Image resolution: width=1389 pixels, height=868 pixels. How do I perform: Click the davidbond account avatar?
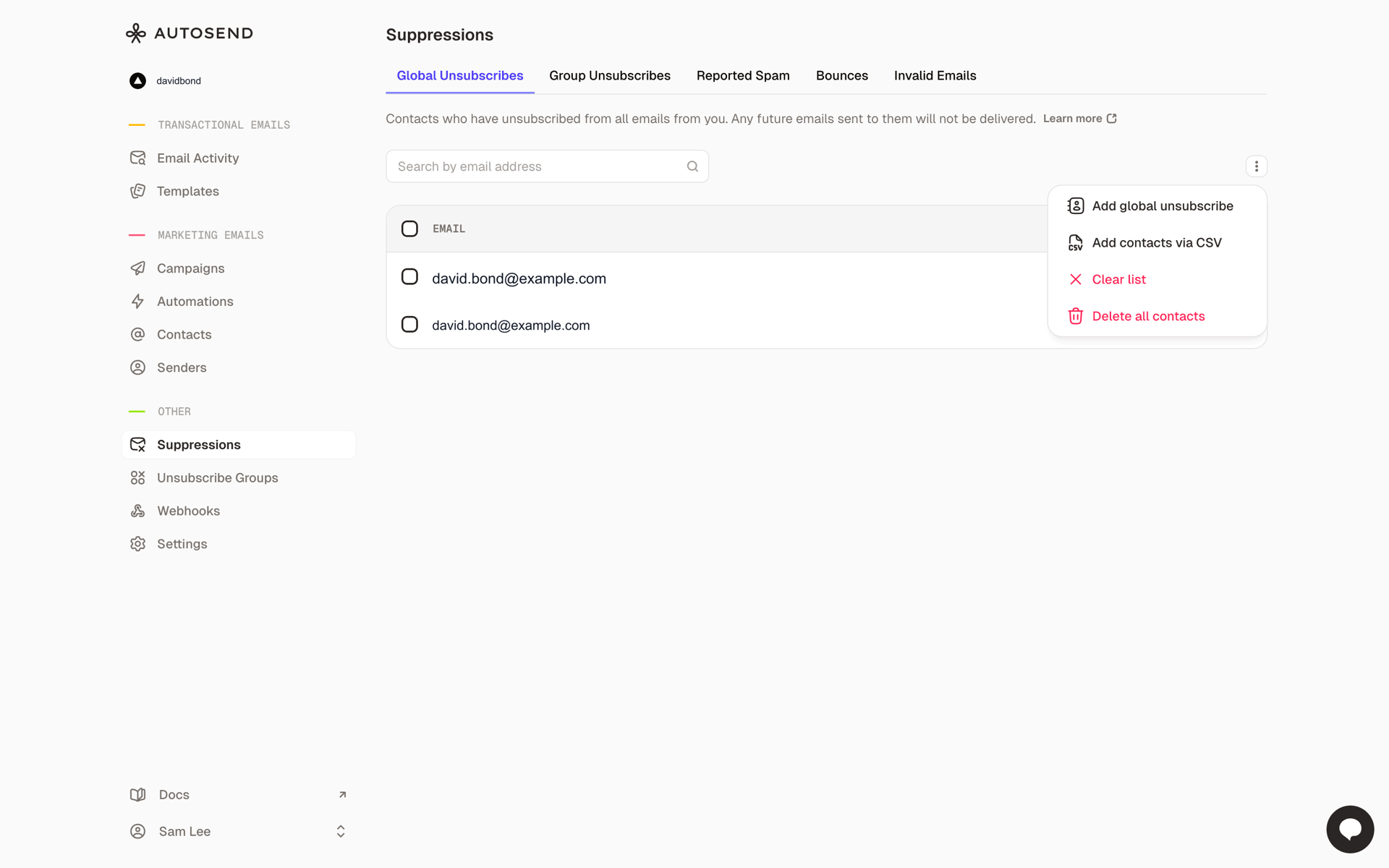click(x=137, y=81)
